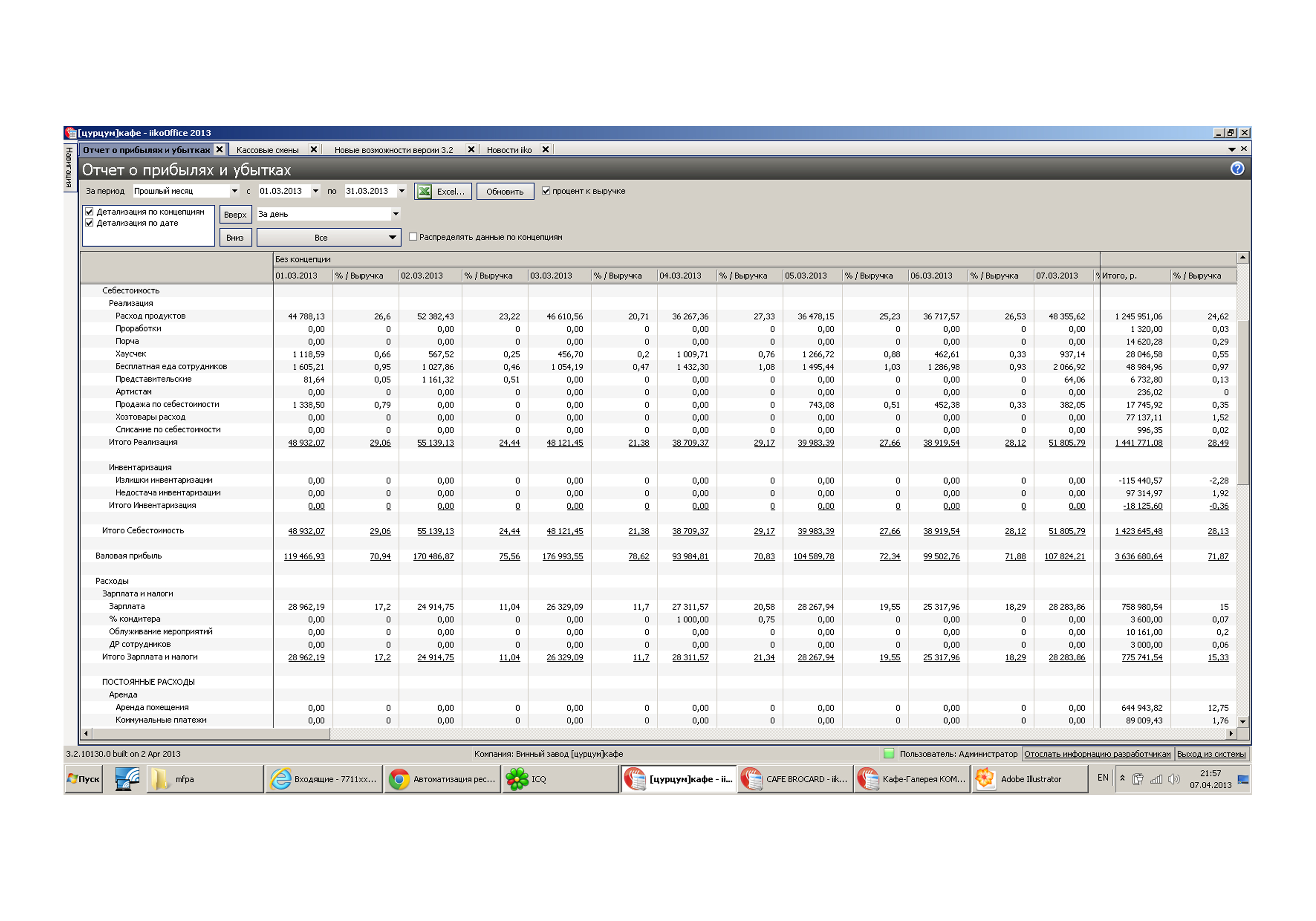
Task: Click the horizontal scrollbar thumb of the table
Action: pos(211,733)
